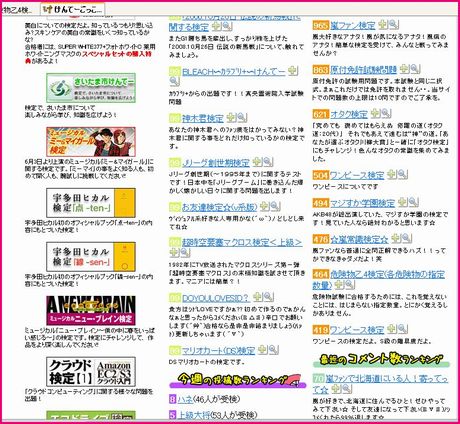The image size is (460, 424).
Task: Open the 危険物乙4検定 link
Action: coord(379,280)
